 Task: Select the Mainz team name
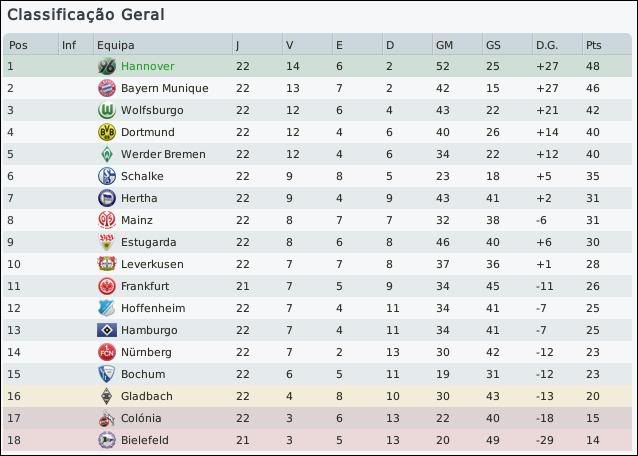click(x=137, y=220)
